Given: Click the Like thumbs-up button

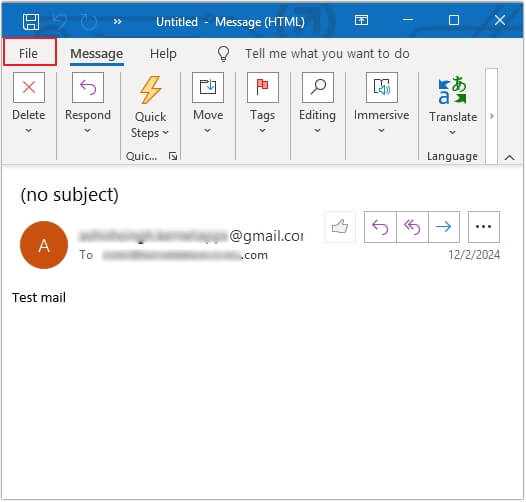Looking at the screenshot, I should click(340, 227).
